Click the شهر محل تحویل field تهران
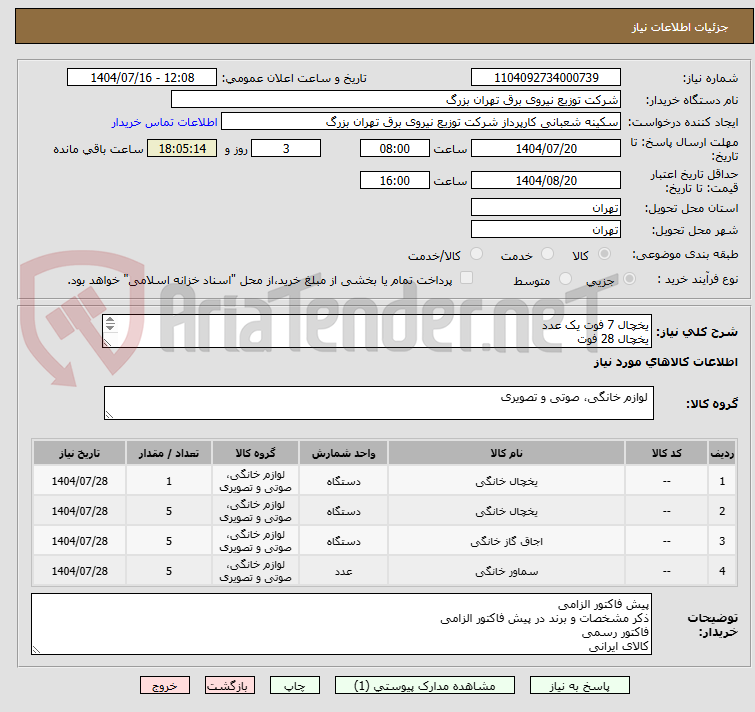Viewport: 755px width, 712px height. pyautogui.click(x=546, y=229)
